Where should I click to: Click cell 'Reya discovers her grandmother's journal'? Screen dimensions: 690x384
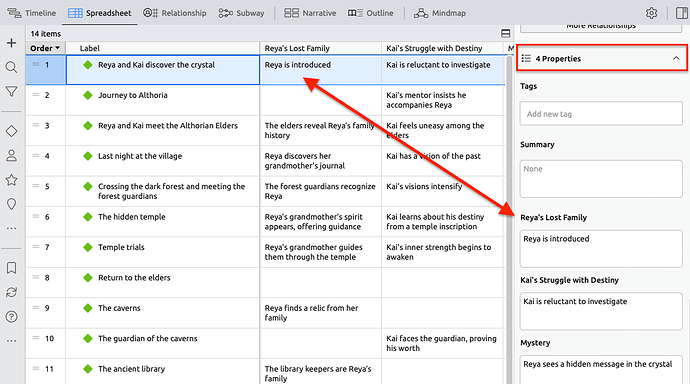321,161
